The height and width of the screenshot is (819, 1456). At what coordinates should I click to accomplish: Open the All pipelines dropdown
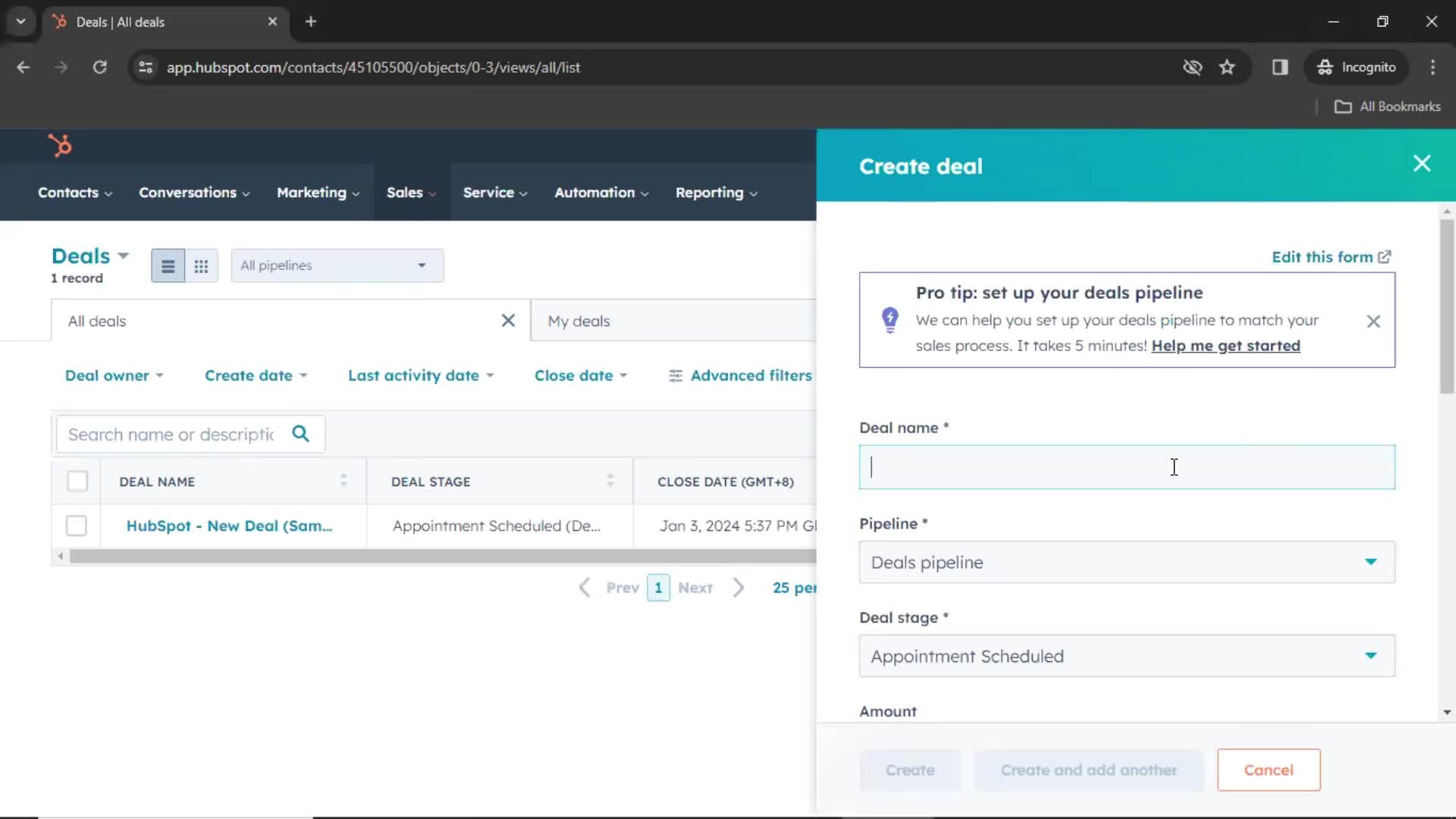click(x=337, y=266)
